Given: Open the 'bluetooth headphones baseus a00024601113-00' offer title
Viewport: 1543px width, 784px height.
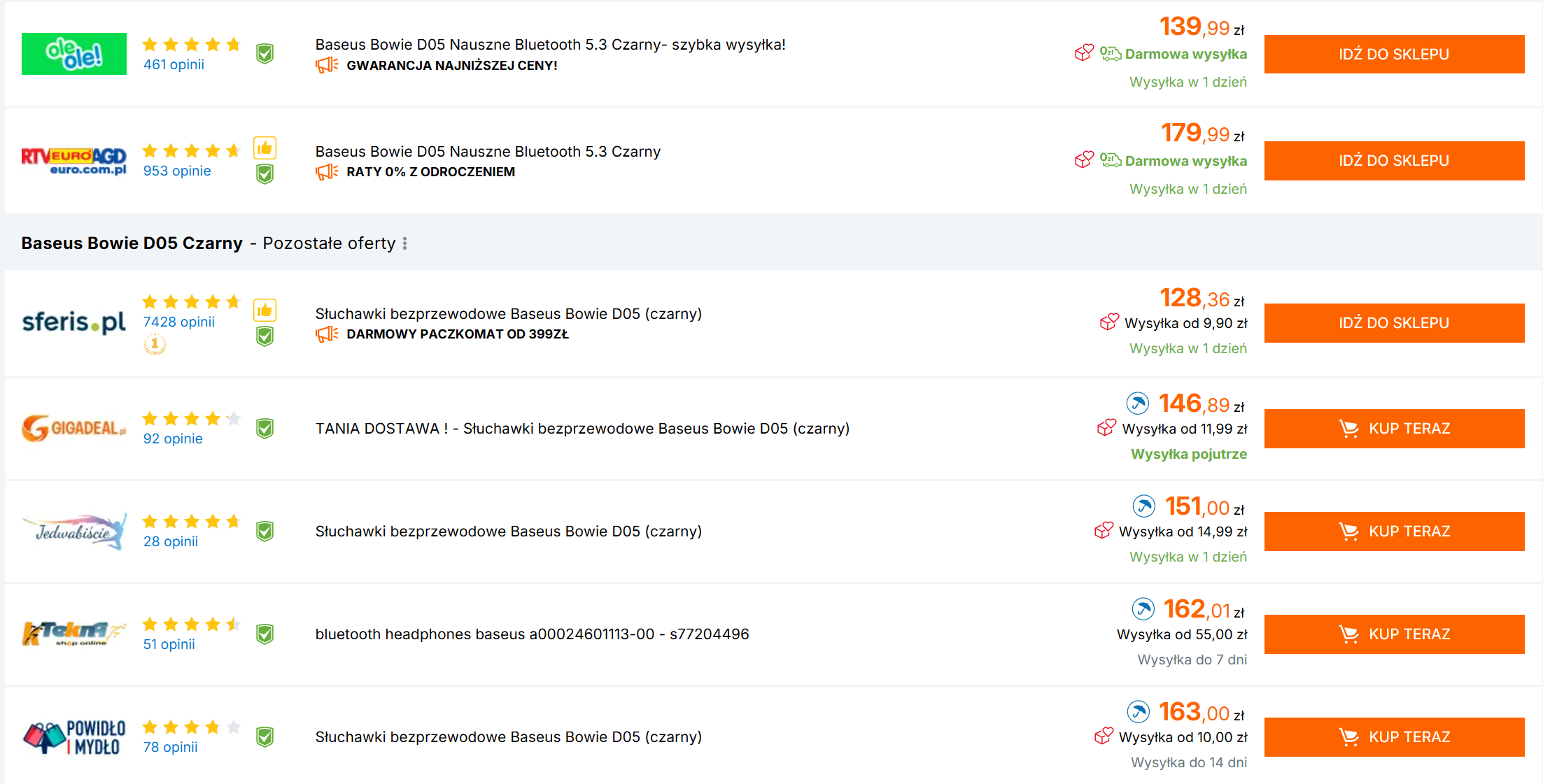Looking at the screenshot, I should [532, 634].
